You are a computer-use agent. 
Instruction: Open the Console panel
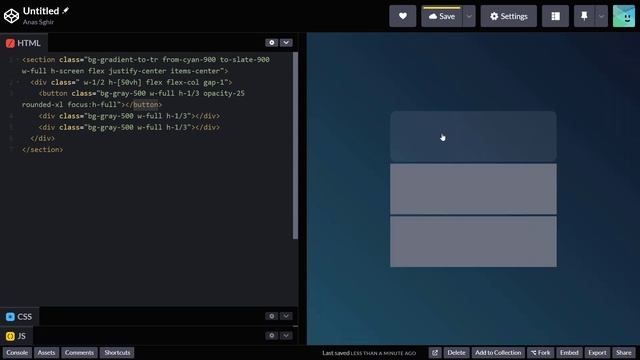coord(17,353)
